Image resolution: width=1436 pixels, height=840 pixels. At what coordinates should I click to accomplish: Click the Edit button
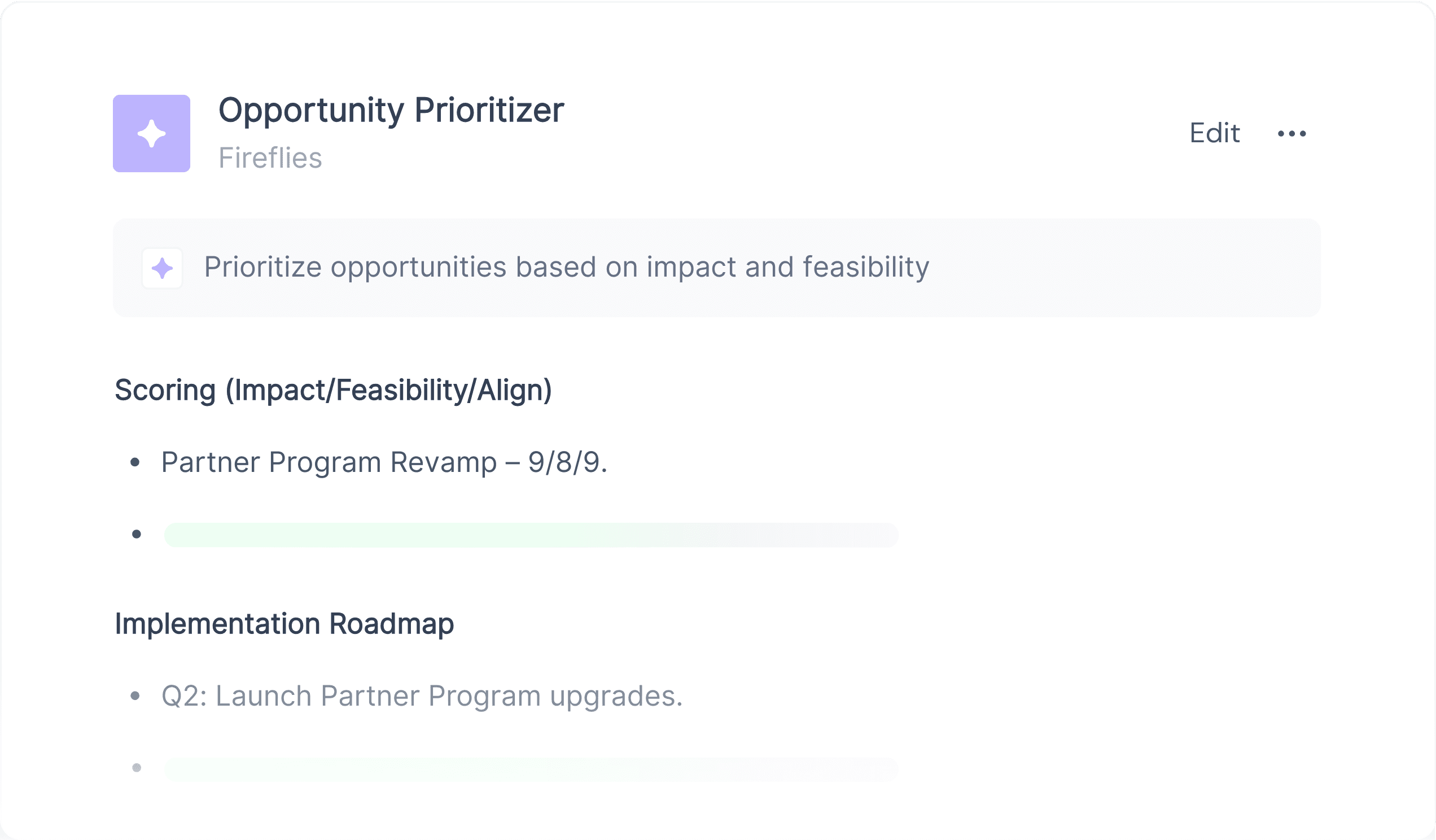pos(1214,133)
